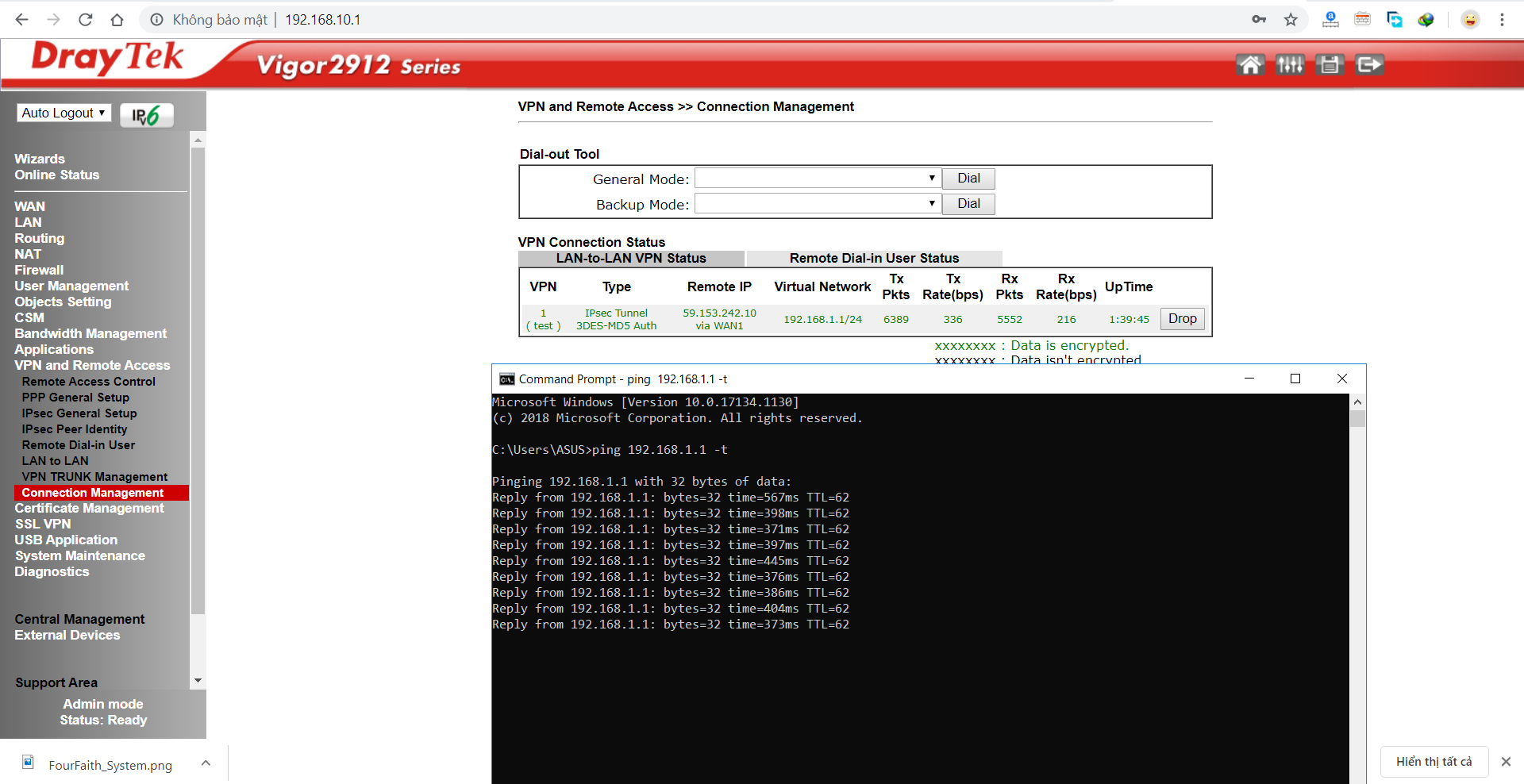The height and width of the screenshot is (784, 1524).
Task: Click the IPv6 icon in sidebar
Action: [146, 115]
